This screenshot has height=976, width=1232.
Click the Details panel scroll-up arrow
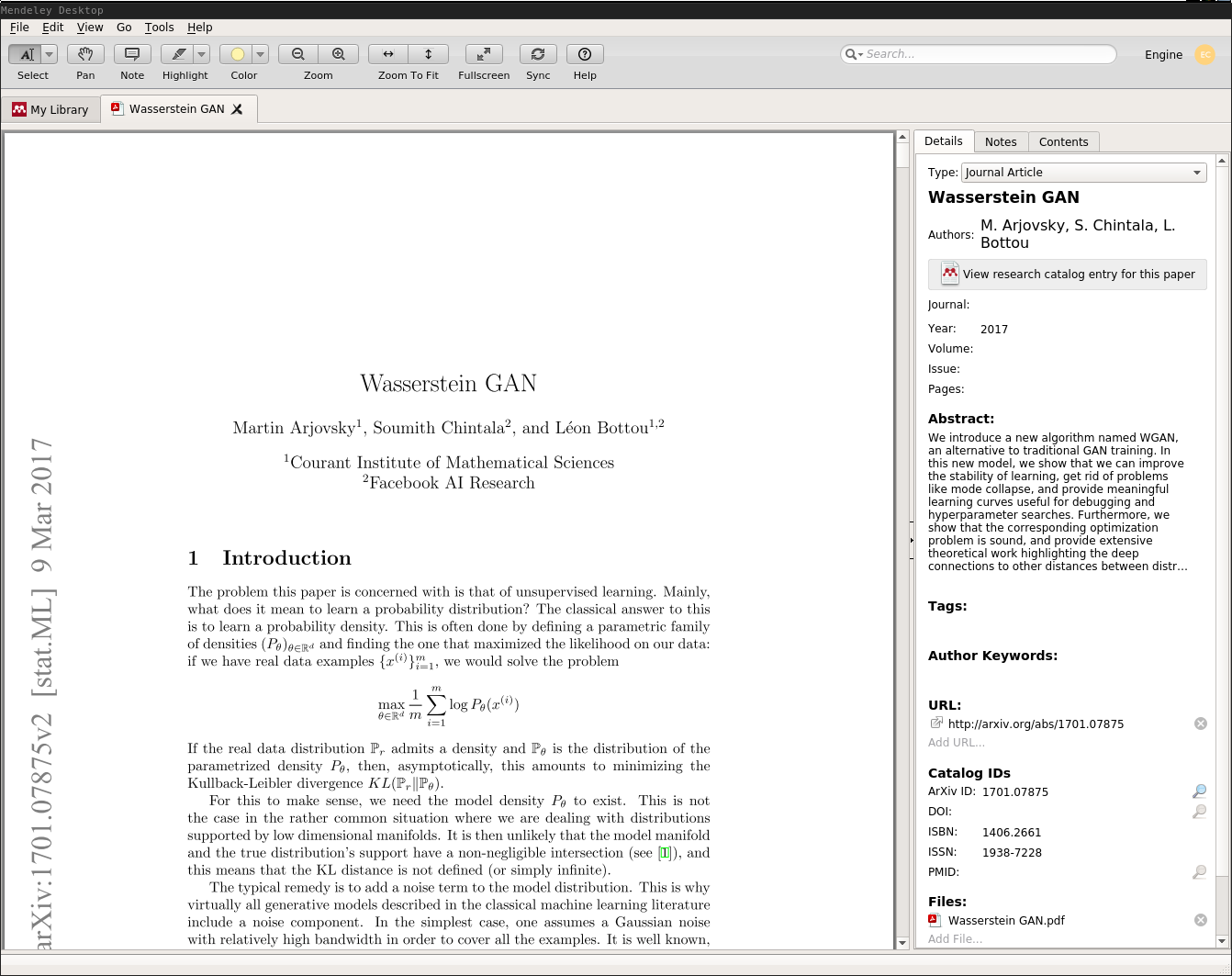pyautogui.click(x=1222, y=161)
